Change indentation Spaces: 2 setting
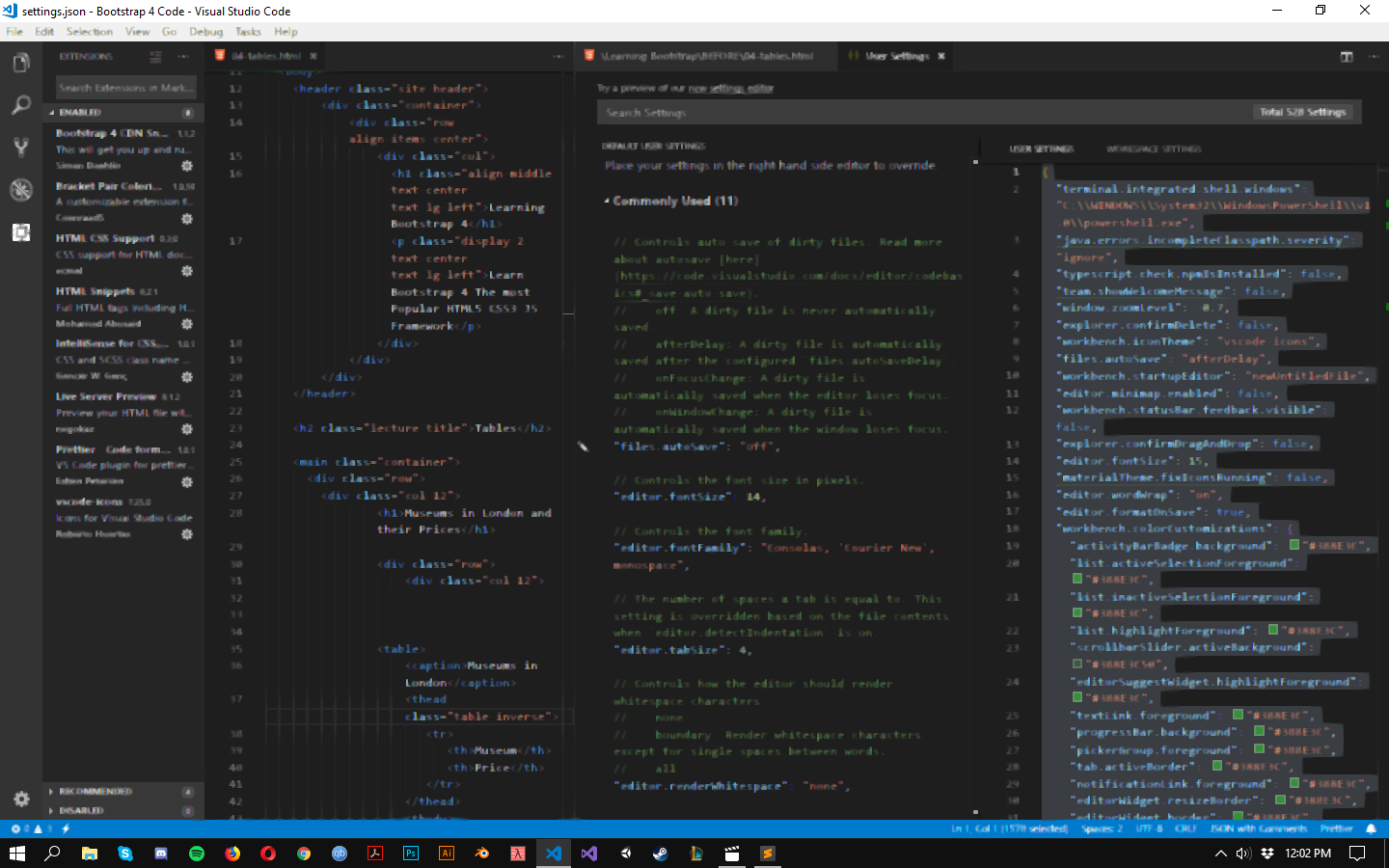 tap(1102, 828)
